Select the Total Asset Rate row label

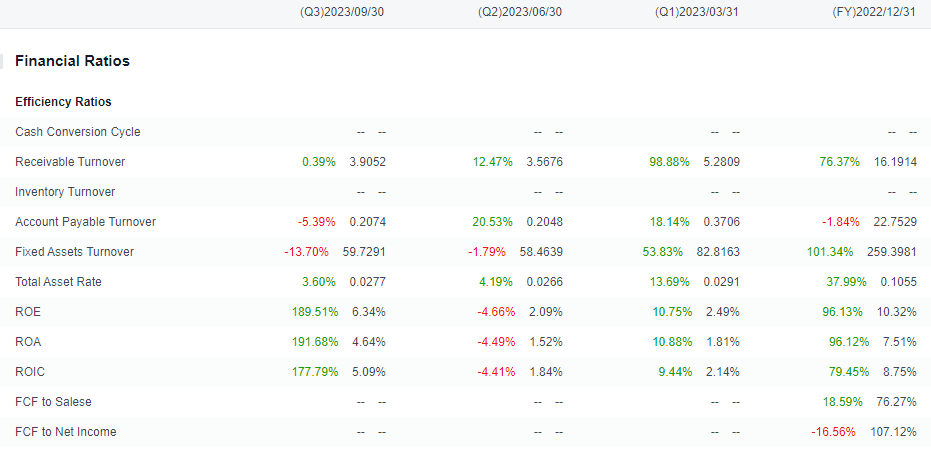[58, 282]
